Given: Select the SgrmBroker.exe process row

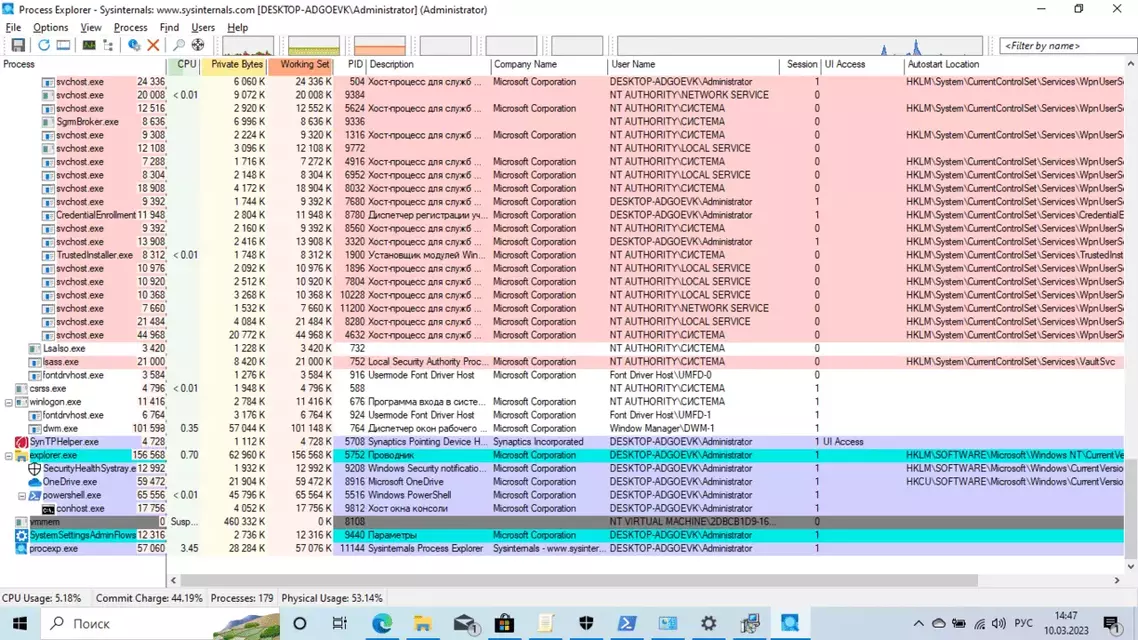Looking at the screenshot, I should coord(562,122).
